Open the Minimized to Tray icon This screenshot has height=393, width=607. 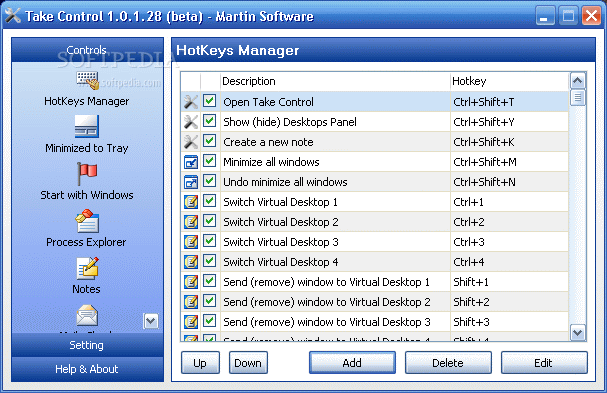[87, 127]
